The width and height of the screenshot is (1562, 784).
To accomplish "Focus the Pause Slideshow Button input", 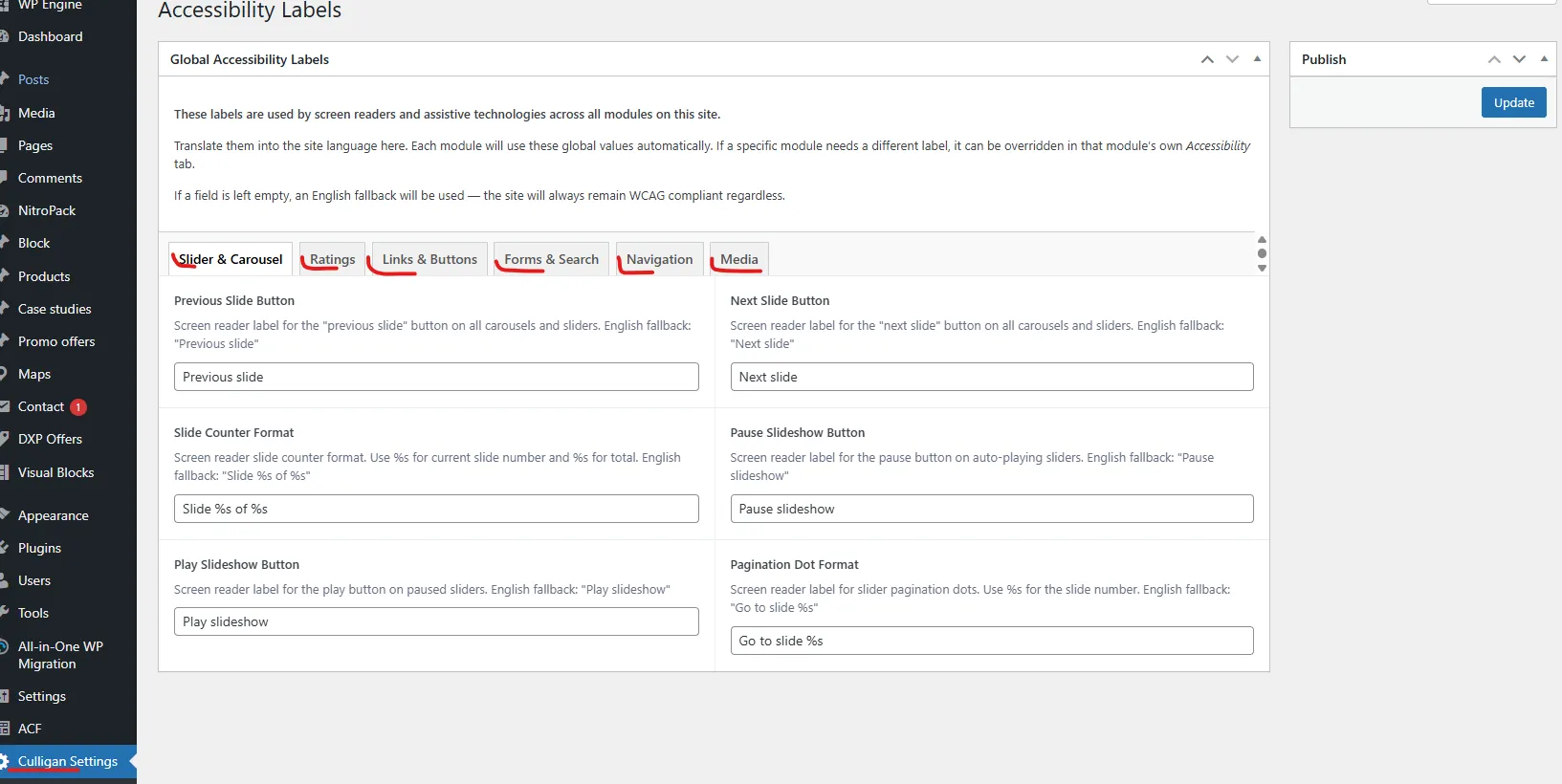I will tap(991, 509).
